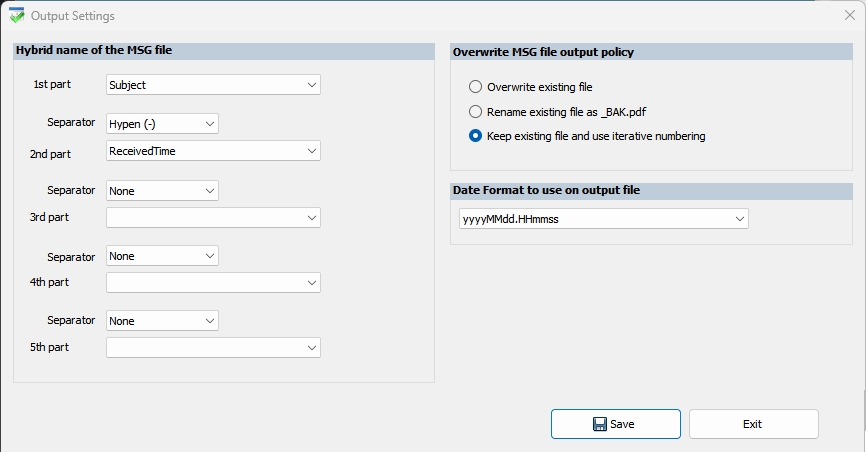Click the Exit button

753,424
